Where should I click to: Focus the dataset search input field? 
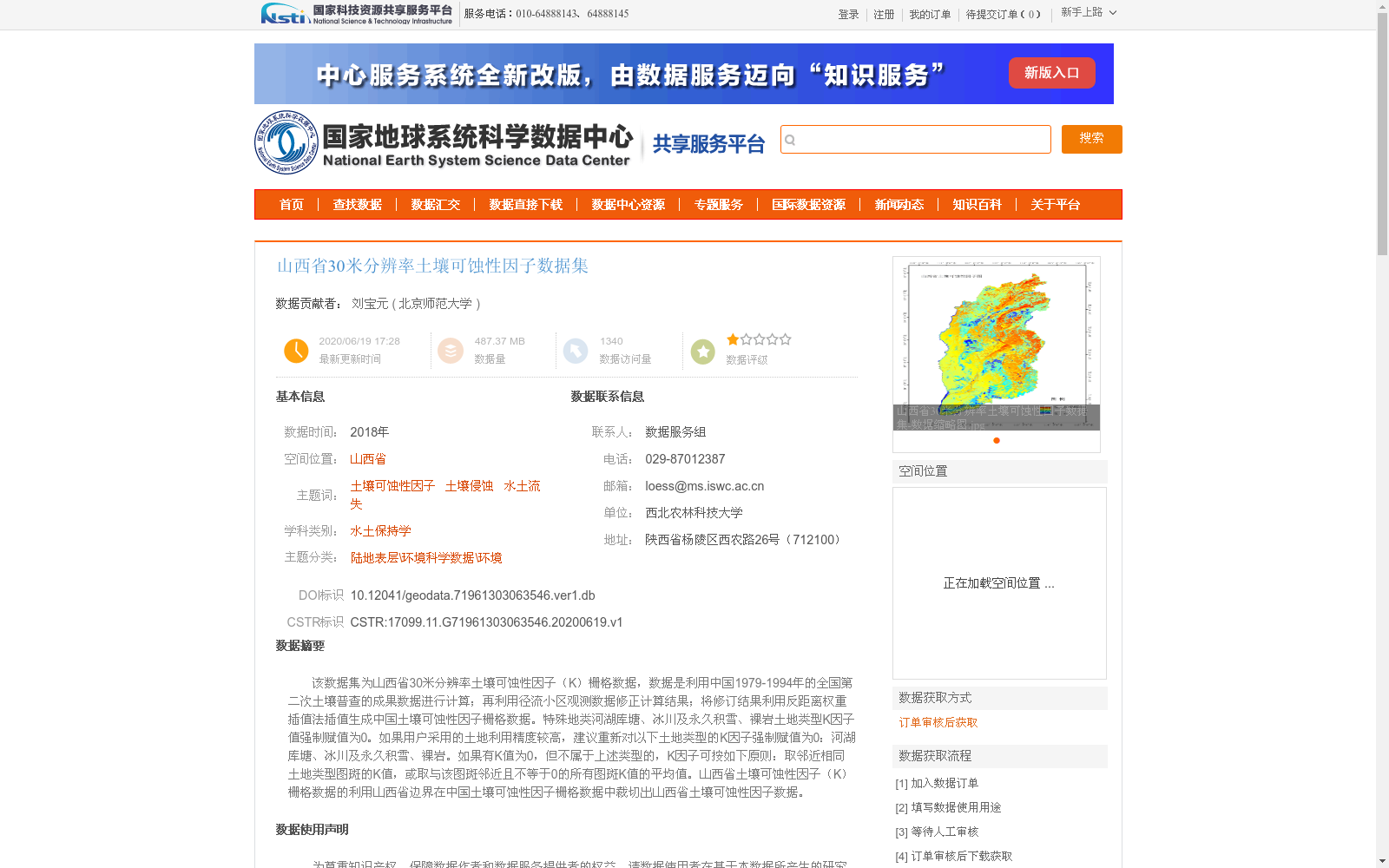(915, 139)
